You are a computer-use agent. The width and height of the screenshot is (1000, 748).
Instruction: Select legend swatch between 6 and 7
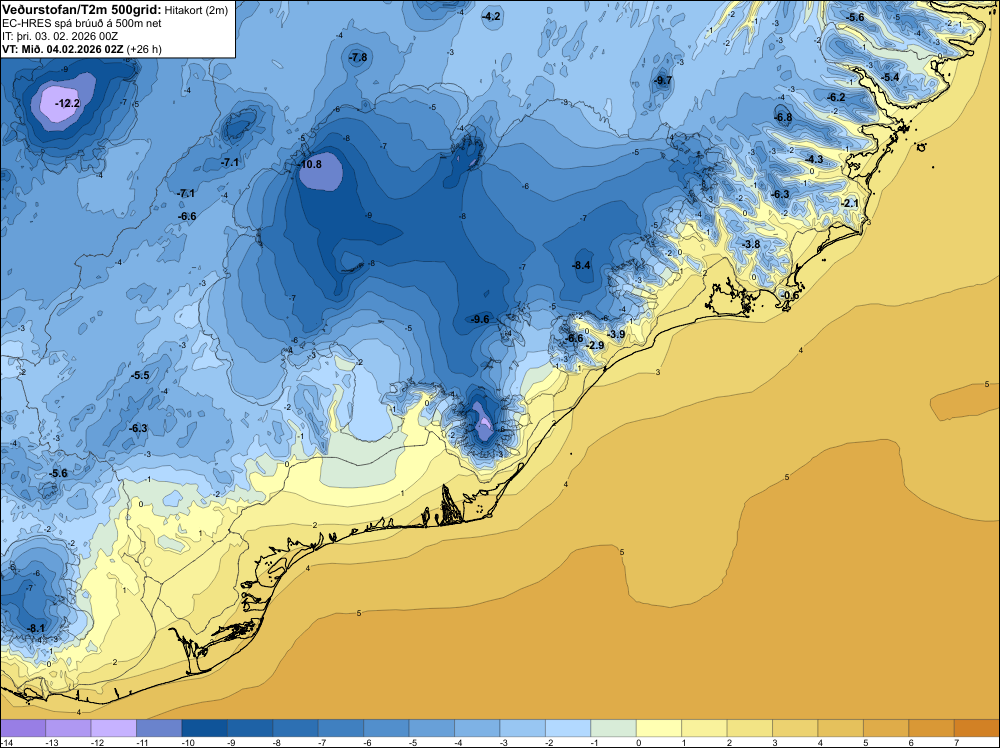932,728
